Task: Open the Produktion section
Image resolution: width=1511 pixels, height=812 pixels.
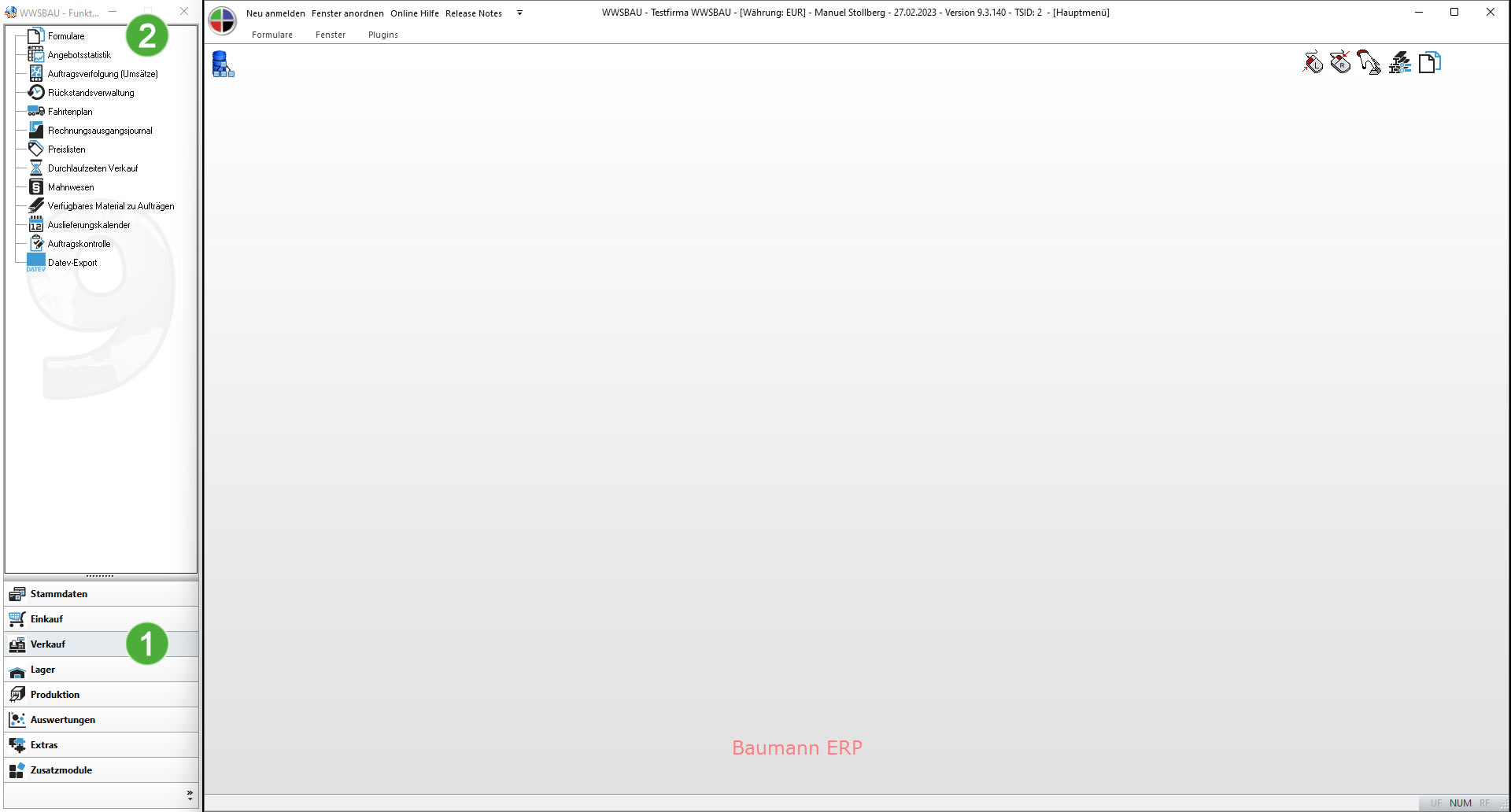Action: [x=101, y=695]
